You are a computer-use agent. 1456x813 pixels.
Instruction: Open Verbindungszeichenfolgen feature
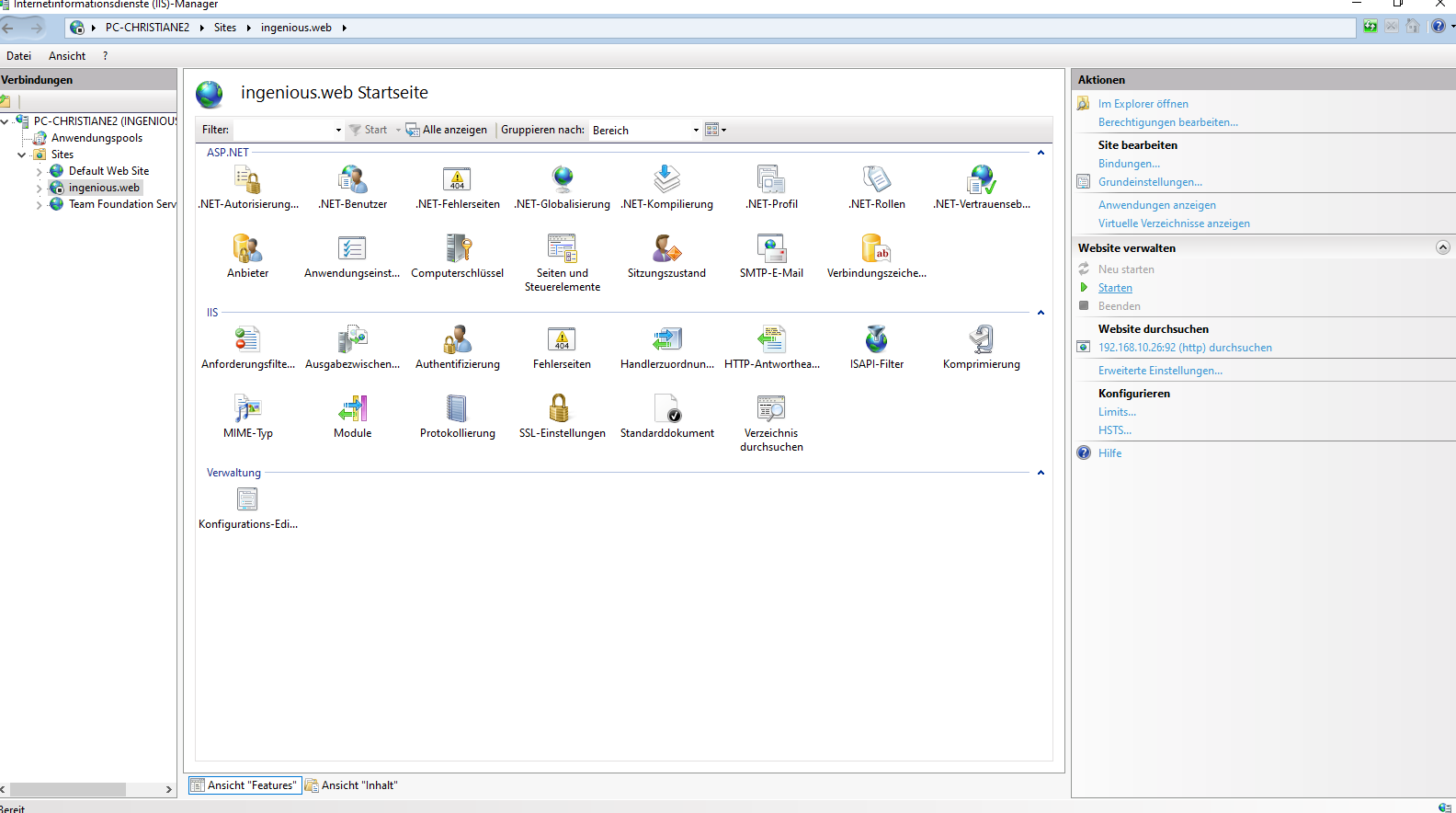(876, 257)
